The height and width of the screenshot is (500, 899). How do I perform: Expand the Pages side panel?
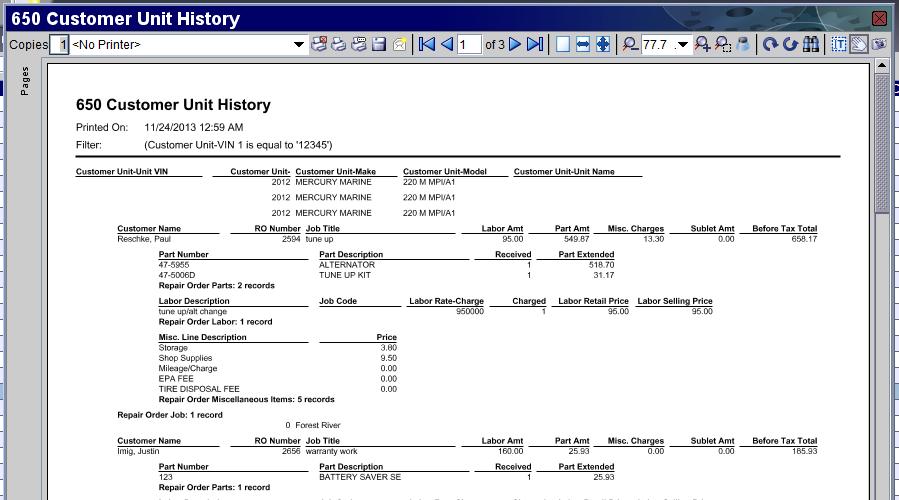click(x=24, y=82)
